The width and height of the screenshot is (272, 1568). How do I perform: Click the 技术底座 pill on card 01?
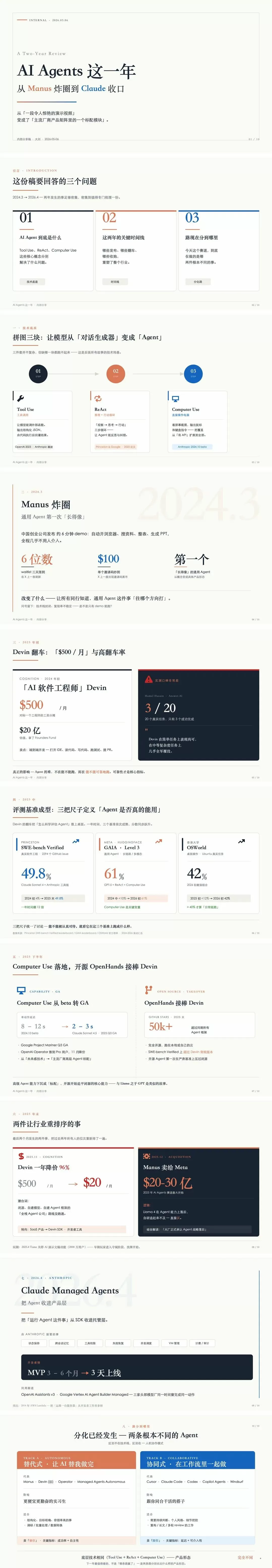coord(32,282)
